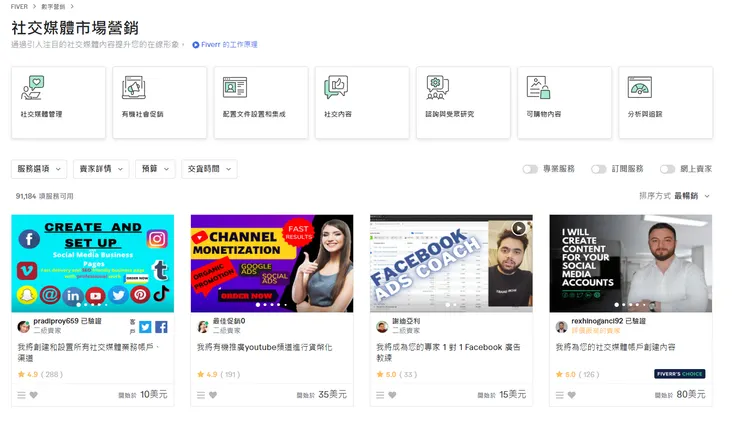Image resolution: width=740 pixels, height=421 pixels.
Task: Open gig title 我將創建和設置所有社交媒體業務帳戶
Action: [x=89, y=352]
